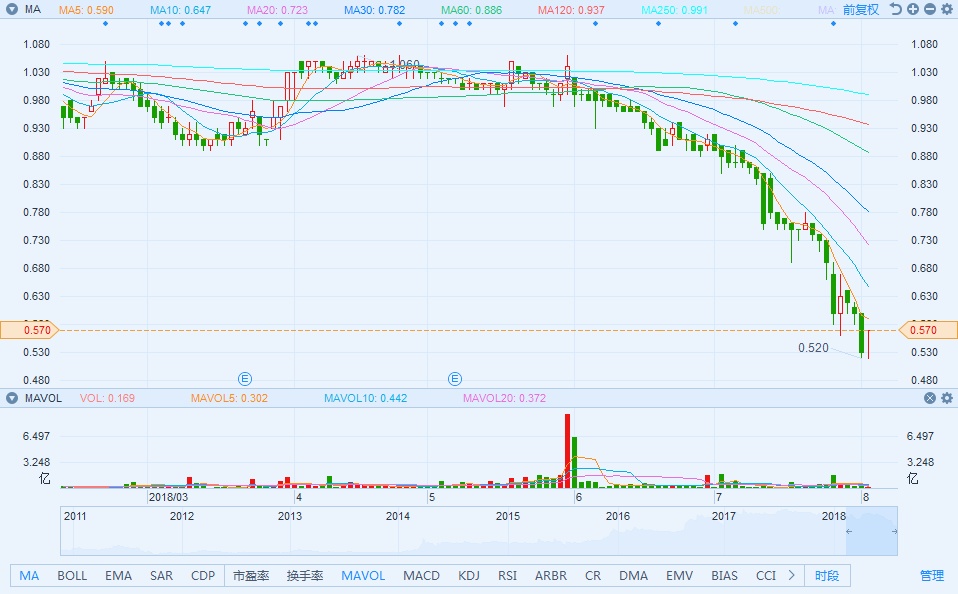Viewport: 958px width, 594px height.
Task: Click the faded MA500 legend label
Action: click(762, 10)
